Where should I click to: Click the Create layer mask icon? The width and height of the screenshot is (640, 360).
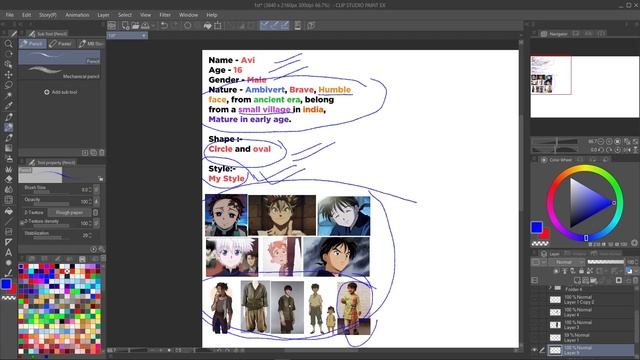619,280
